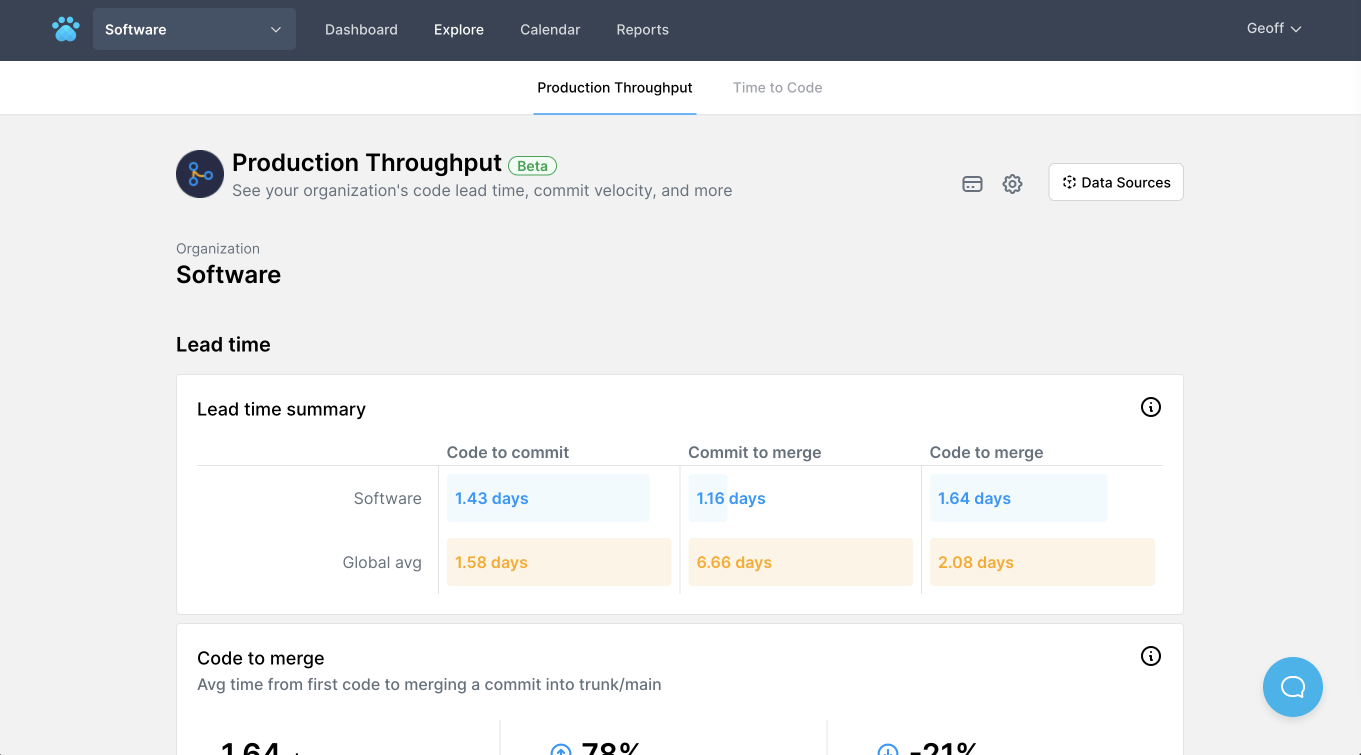
Task: Select the Production Throughput tab
Action: point(614,88)
